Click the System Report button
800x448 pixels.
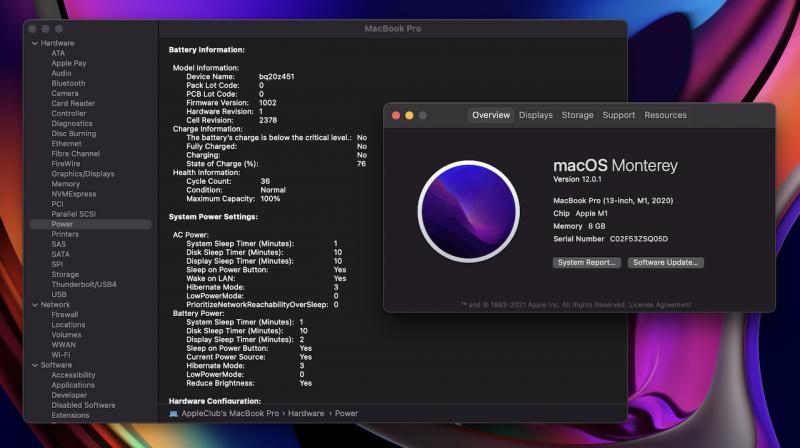pyautogui.click(x=587, y=262)
